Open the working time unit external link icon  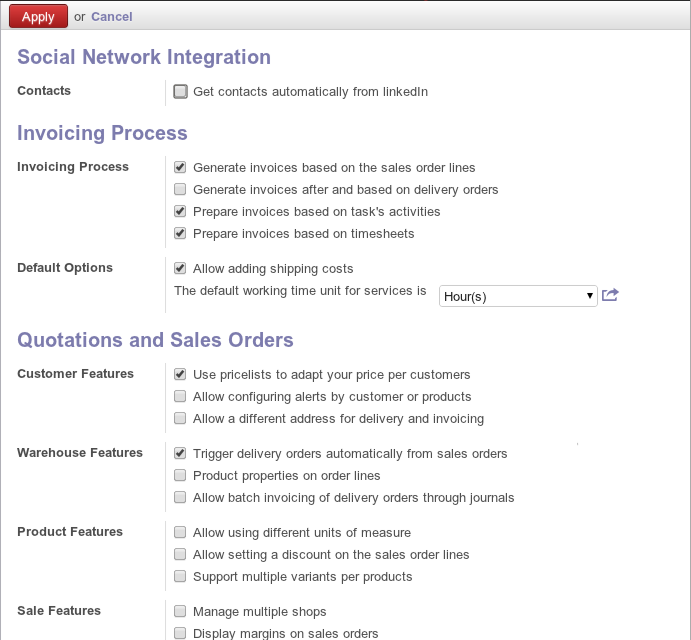(611, 295)
